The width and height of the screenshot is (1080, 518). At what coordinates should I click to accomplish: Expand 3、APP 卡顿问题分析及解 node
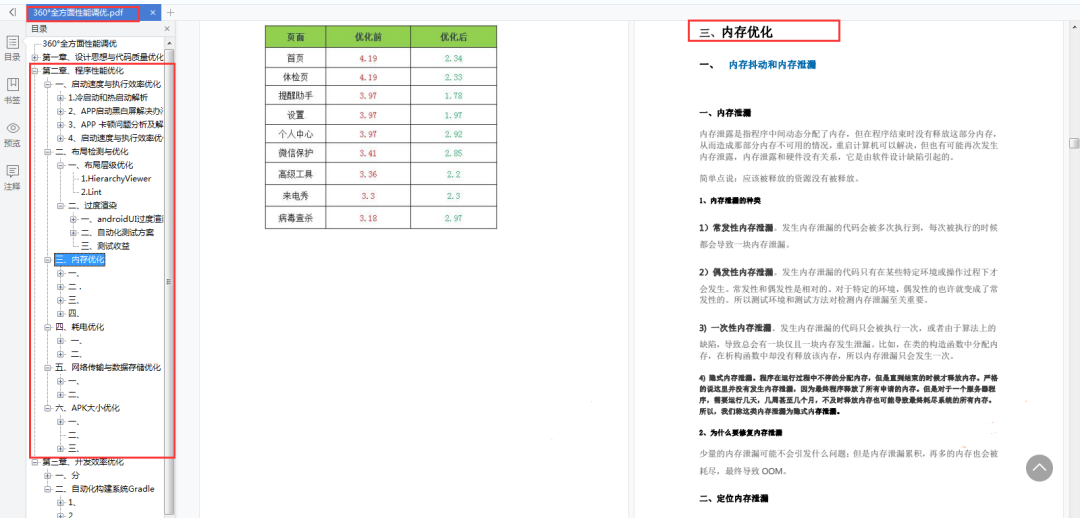pos(61,125)
